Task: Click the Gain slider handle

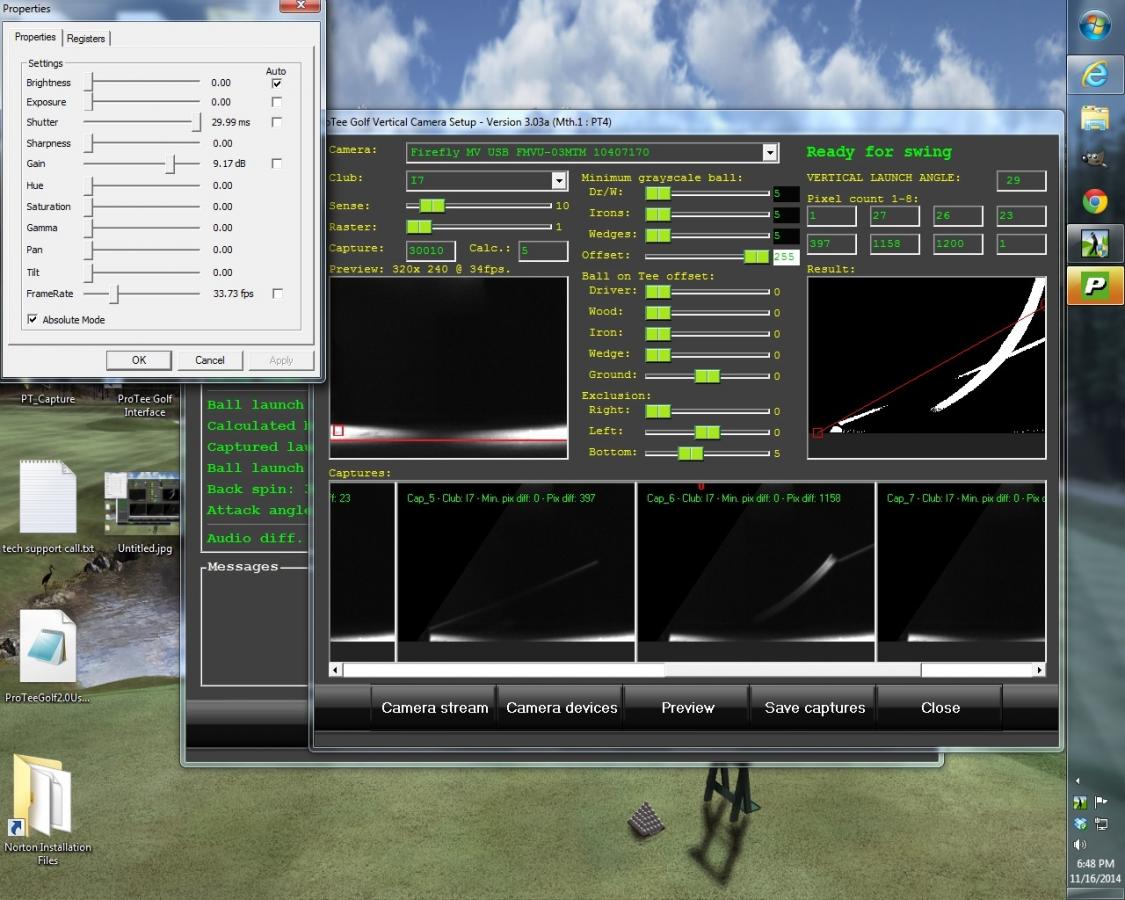Action: [x=170, y=164]
